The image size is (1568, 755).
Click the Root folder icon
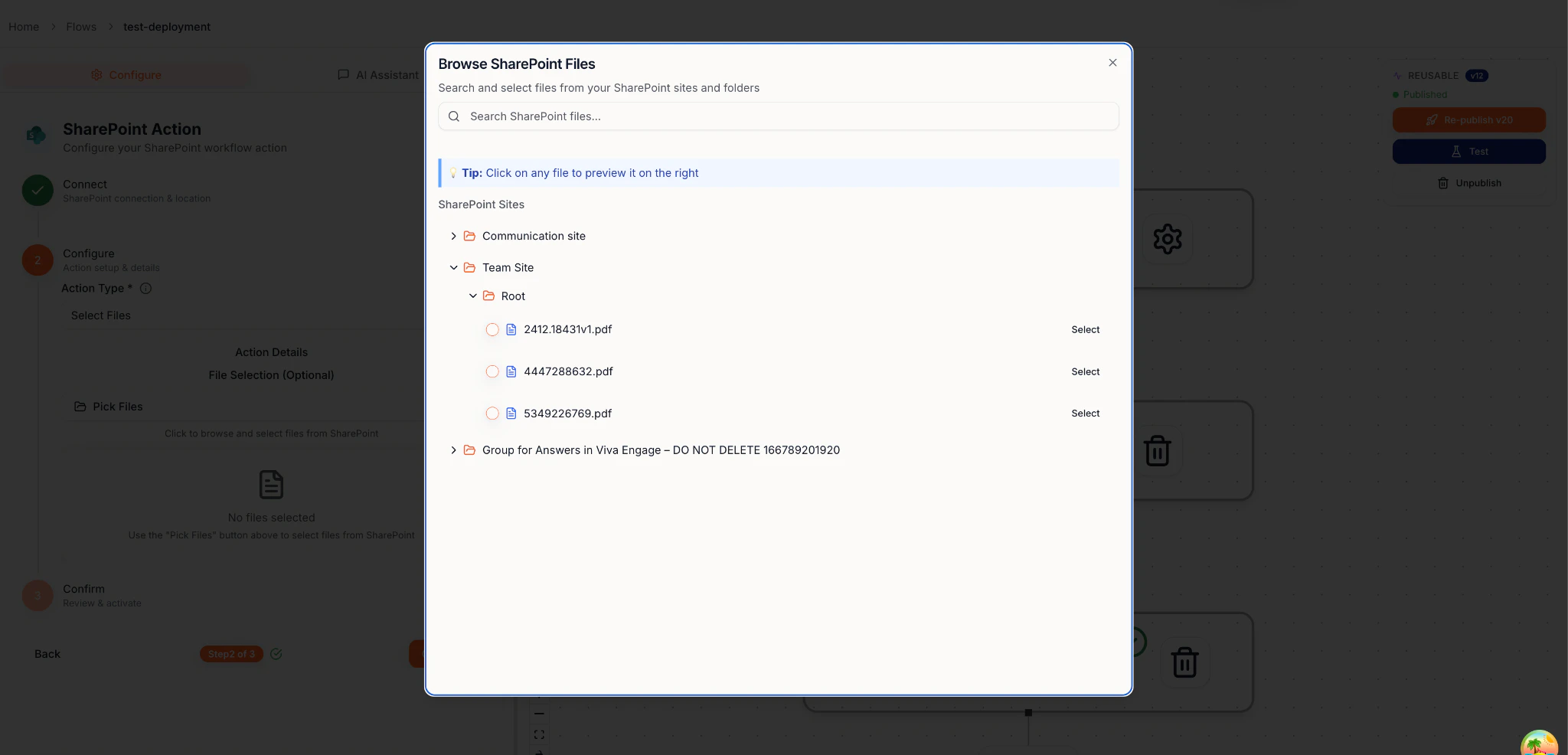[x=488, y=296]
